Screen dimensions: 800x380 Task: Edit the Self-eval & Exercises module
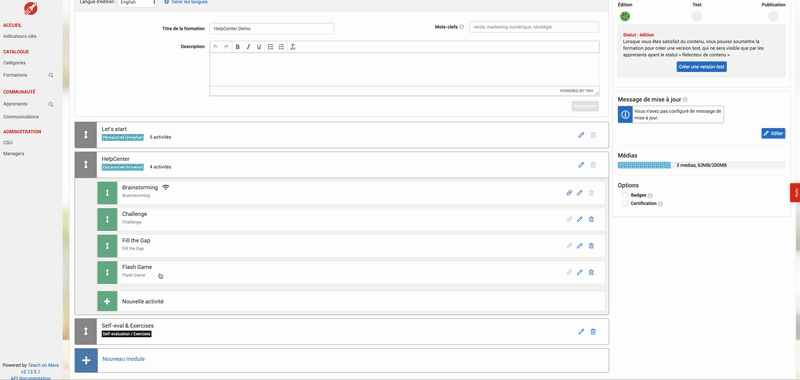(581, 332)
